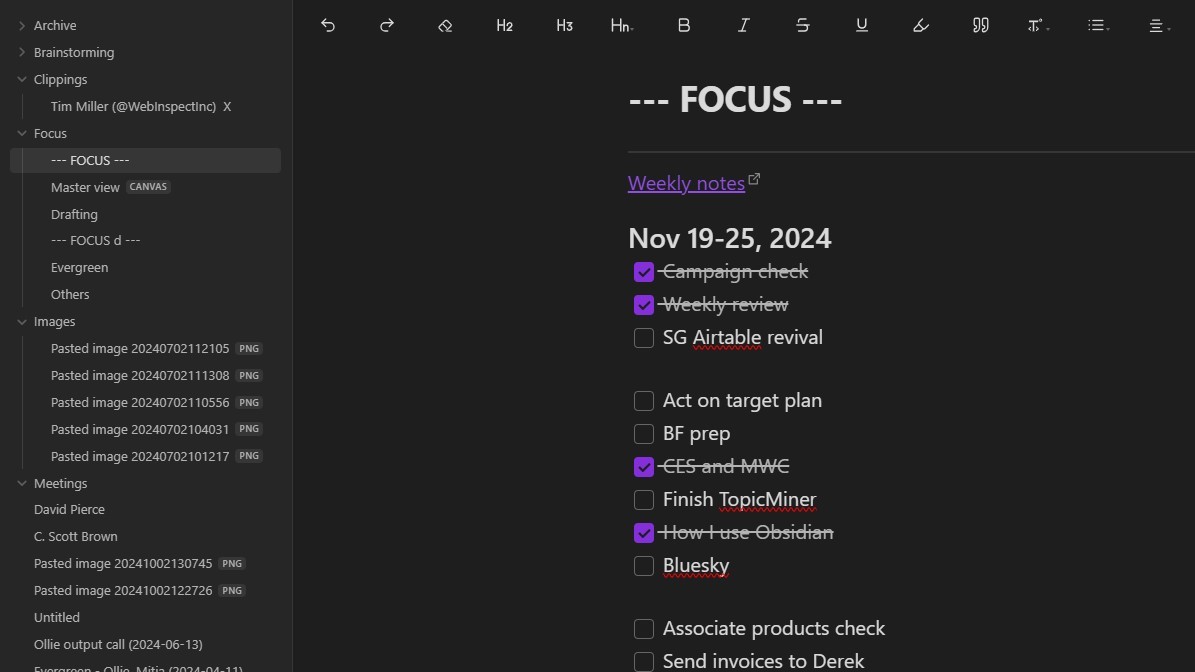This screenshot has width=1195, height=672.
Task: Check the SG Airtable revival checkbox
Action: [644, 338]
